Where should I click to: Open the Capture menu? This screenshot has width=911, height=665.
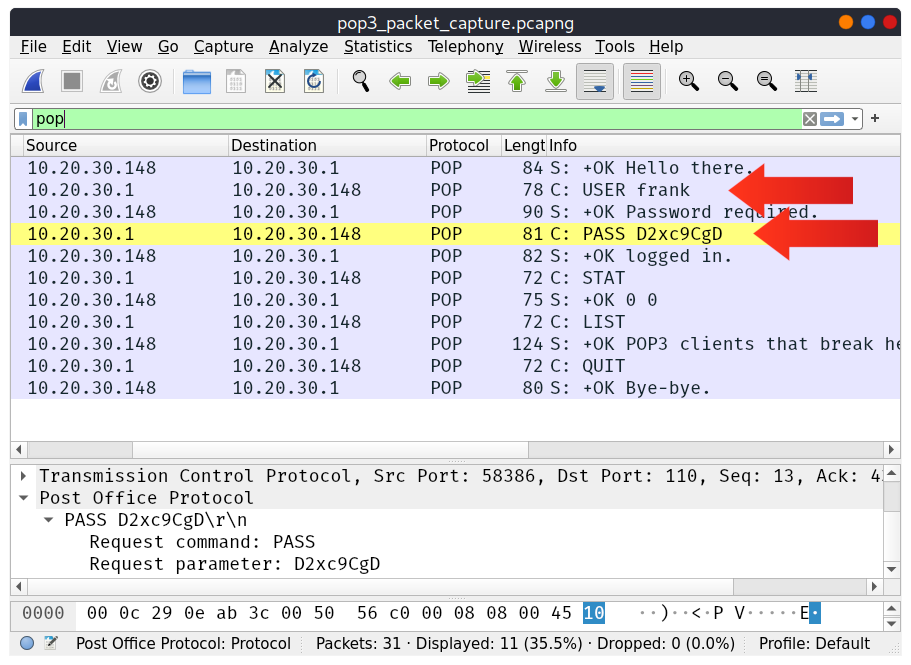pos(224,46)
